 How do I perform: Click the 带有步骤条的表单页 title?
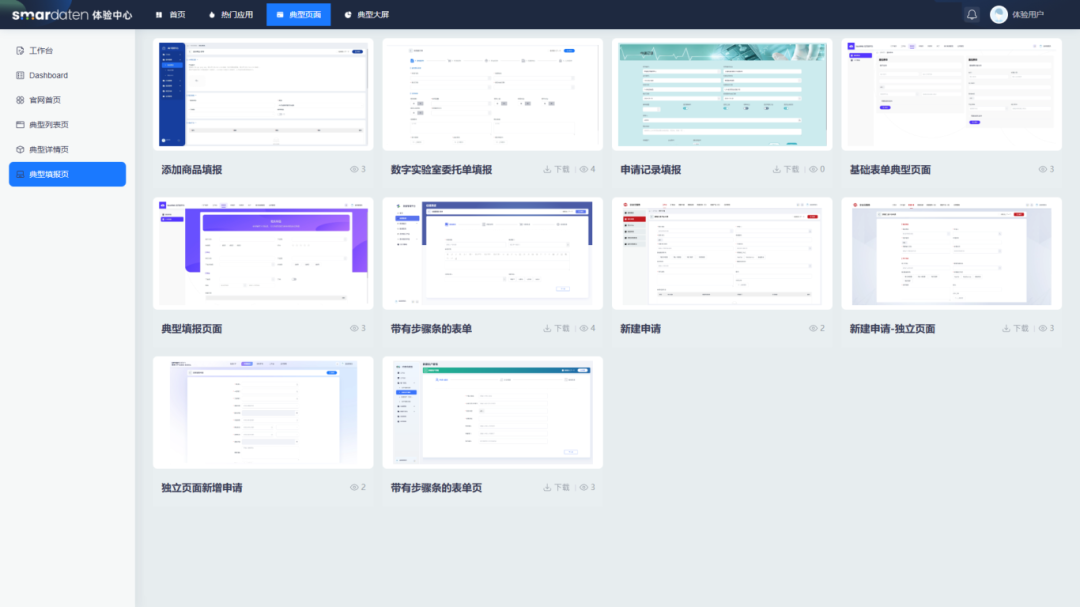pyautogui.click(x=436, y=488)
